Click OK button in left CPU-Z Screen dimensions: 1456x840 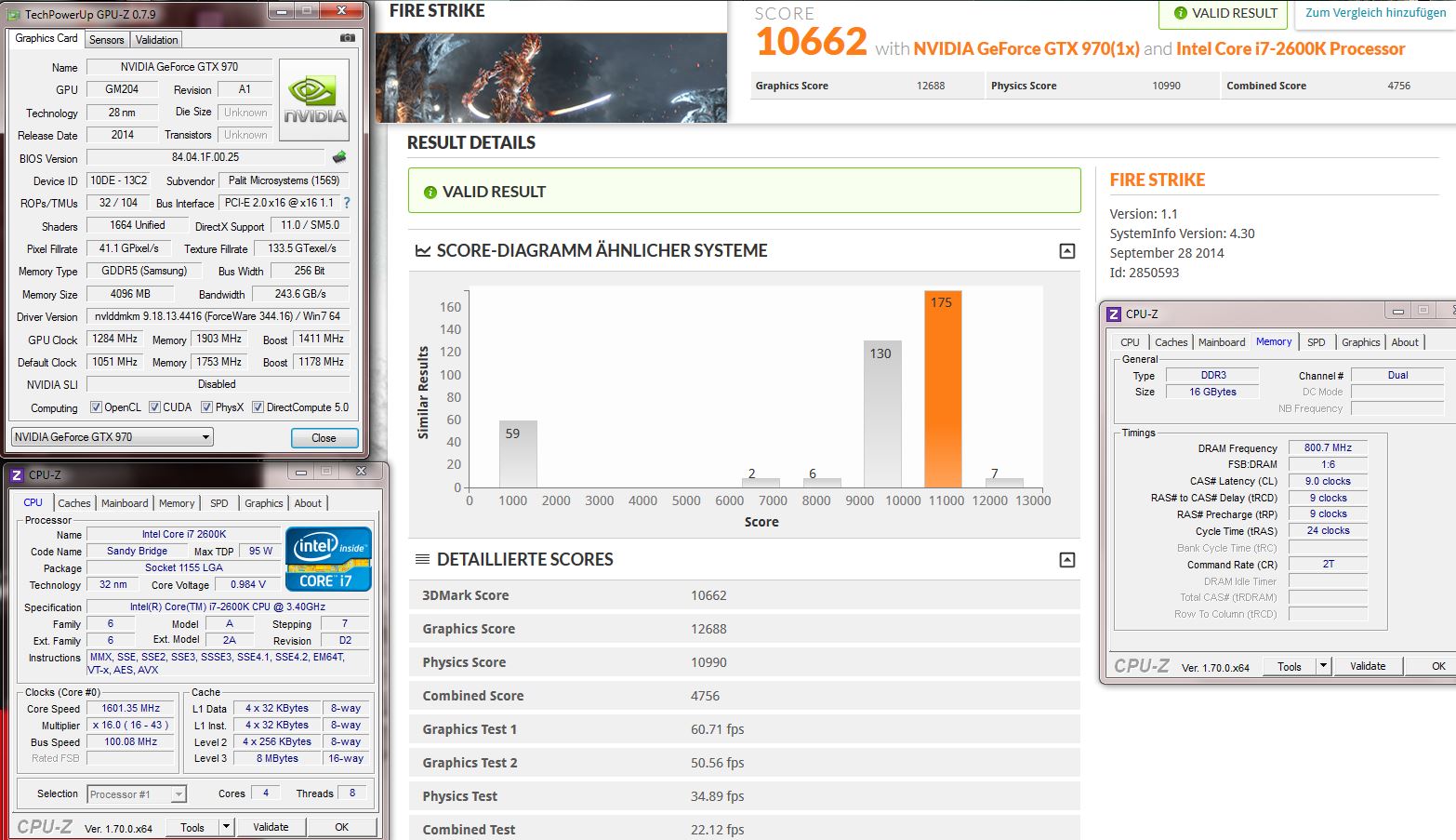(x=342, y=827)
